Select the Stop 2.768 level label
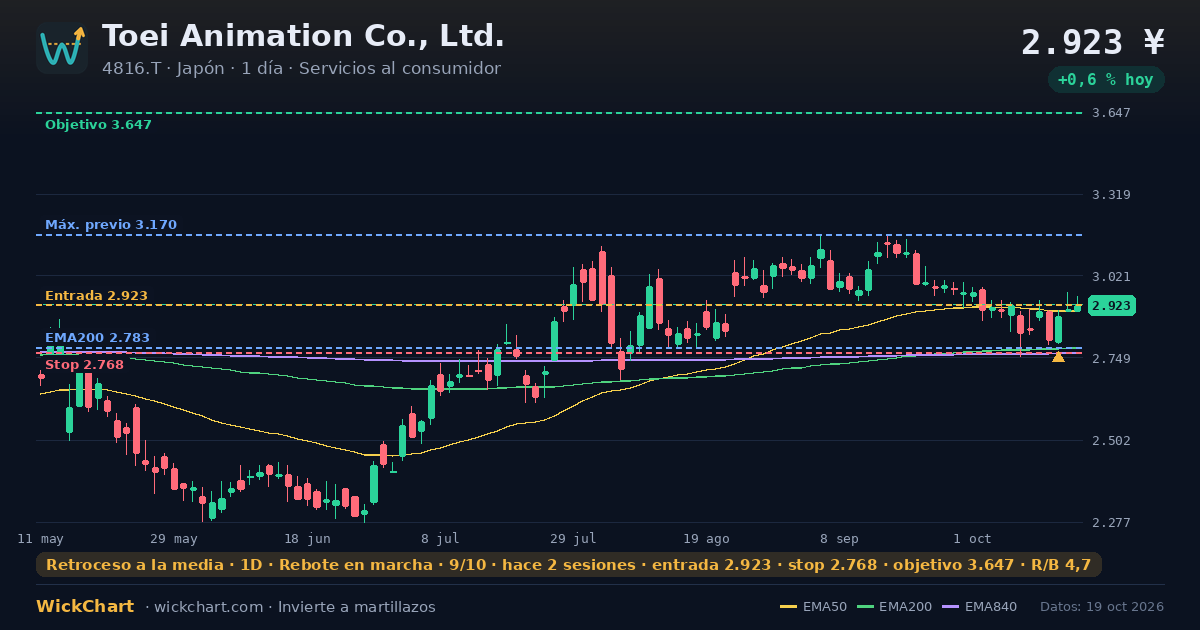Screen dimensions: 1200x630 (x=84, y=365)
